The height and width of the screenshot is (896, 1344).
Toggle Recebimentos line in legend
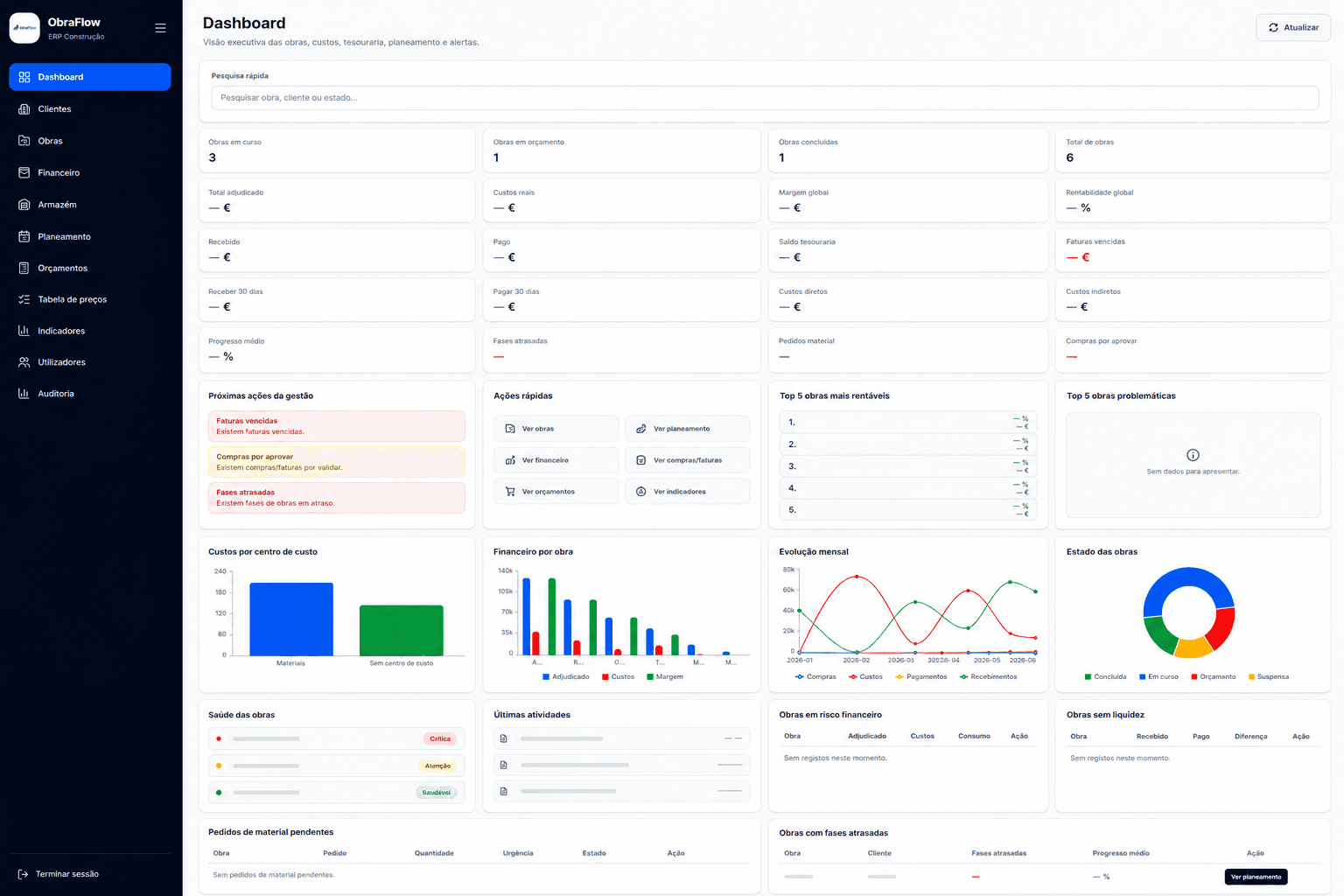pos(989,676)
